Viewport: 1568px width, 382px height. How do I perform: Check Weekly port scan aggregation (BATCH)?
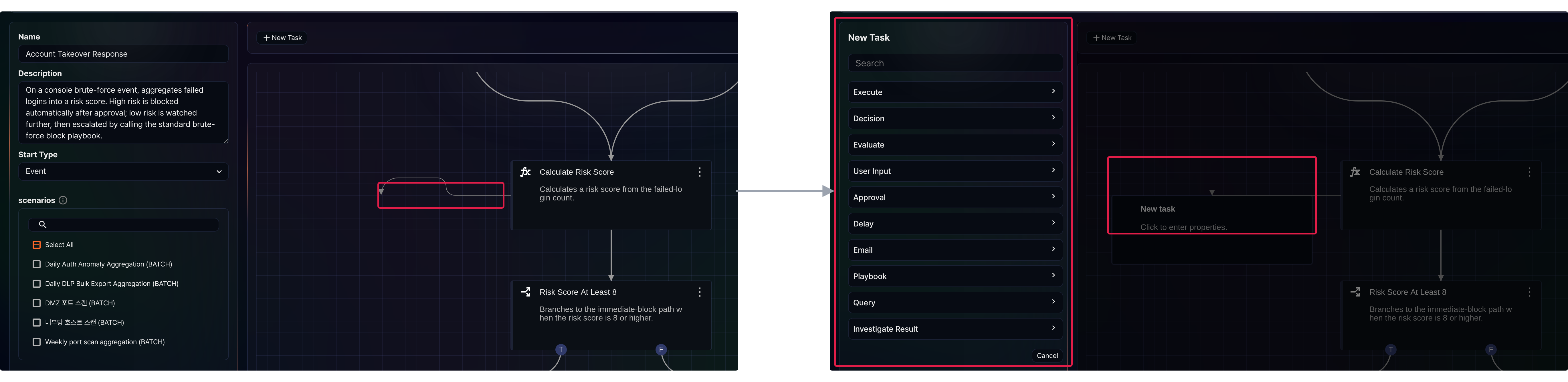pyautogui.click(x=37, y=342)
